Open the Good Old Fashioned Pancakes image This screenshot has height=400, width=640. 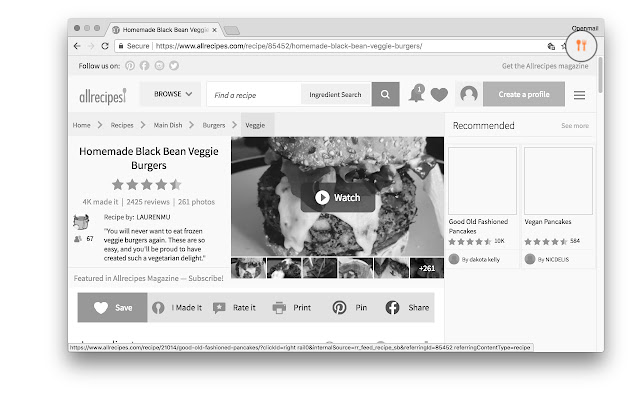tap(482, 181)
